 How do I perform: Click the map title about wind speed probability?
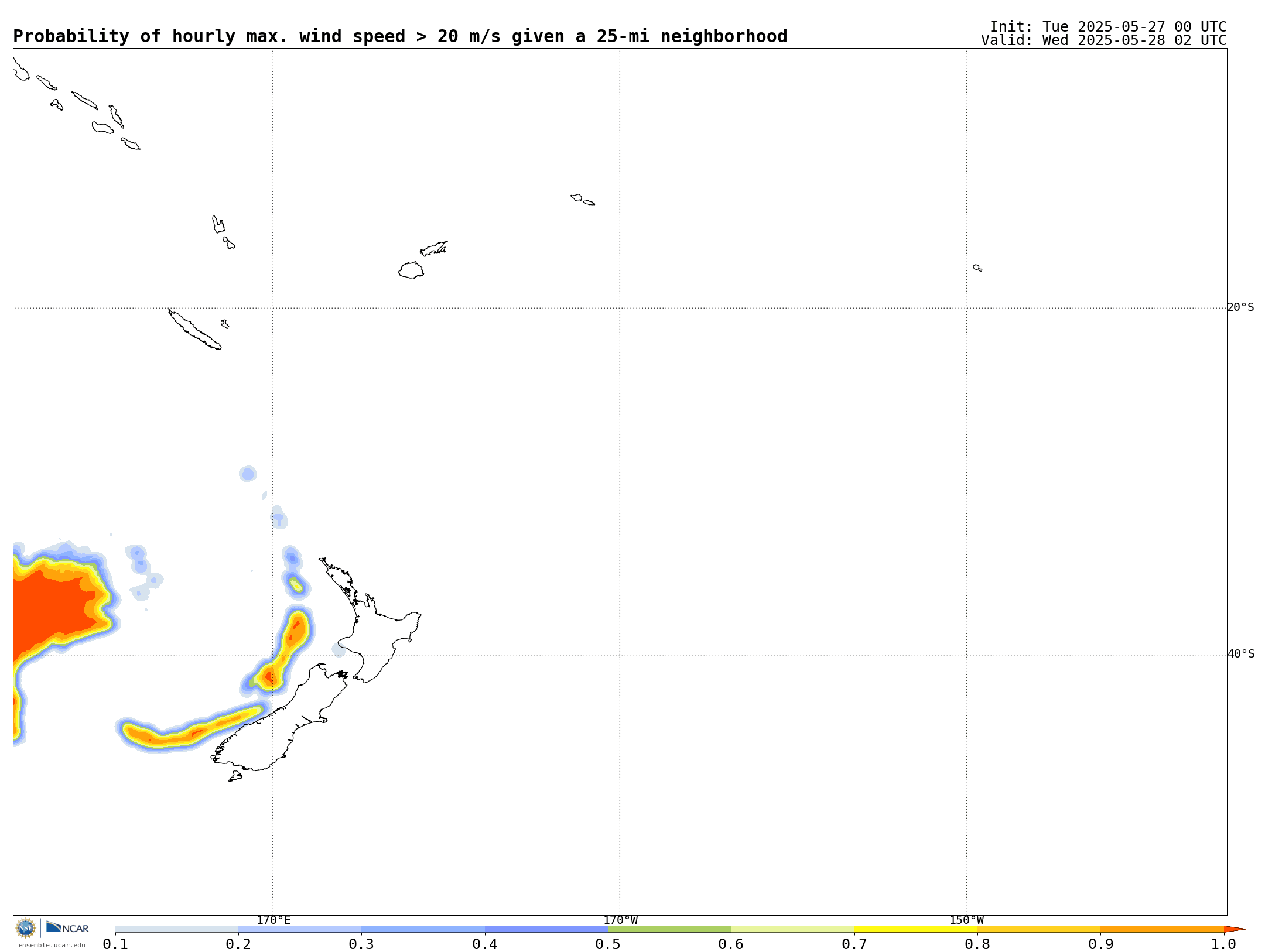tap(400, 36)
